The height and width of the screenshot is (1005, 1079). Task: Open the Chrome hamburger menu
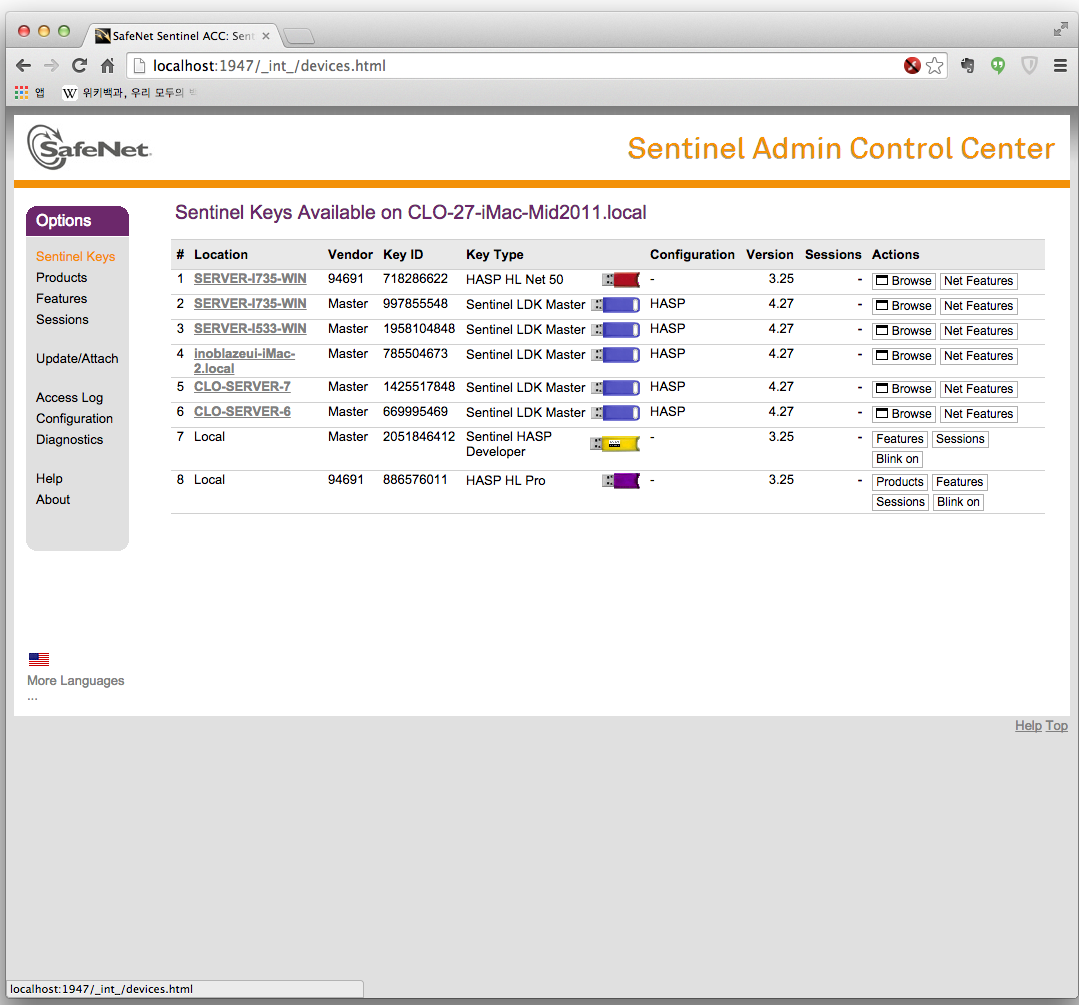[1060, 66]
